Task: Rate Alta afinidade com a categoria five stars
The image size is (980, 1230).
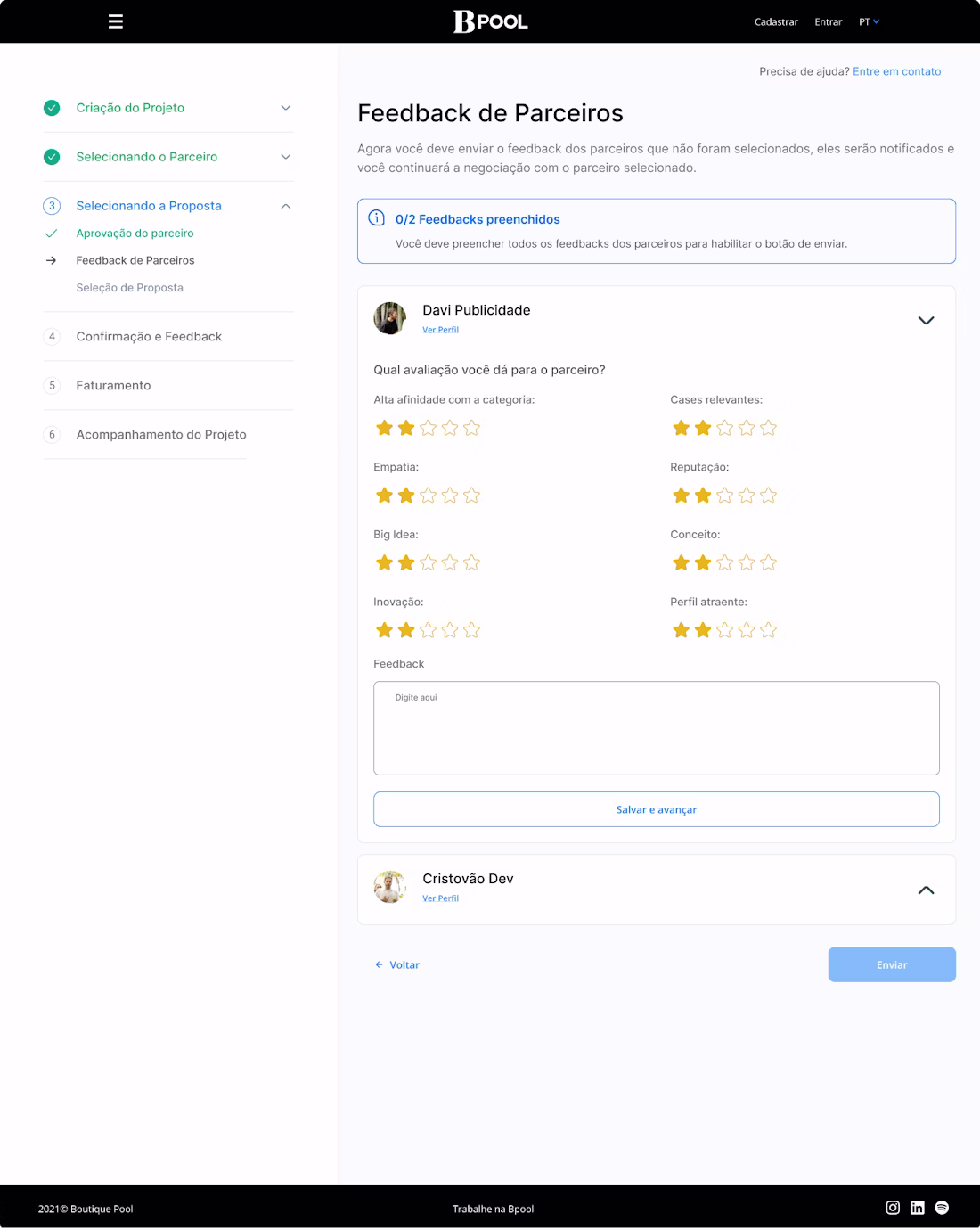Action: [472, 428]
